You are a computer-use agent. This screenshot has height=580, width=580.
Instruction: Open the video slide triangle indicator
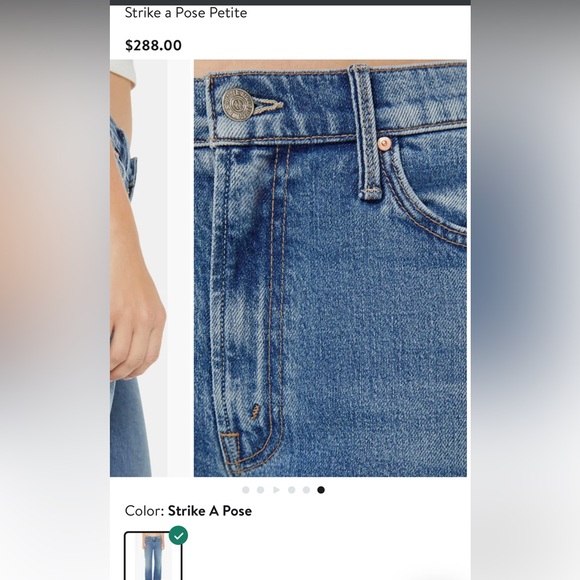(276, 490)
